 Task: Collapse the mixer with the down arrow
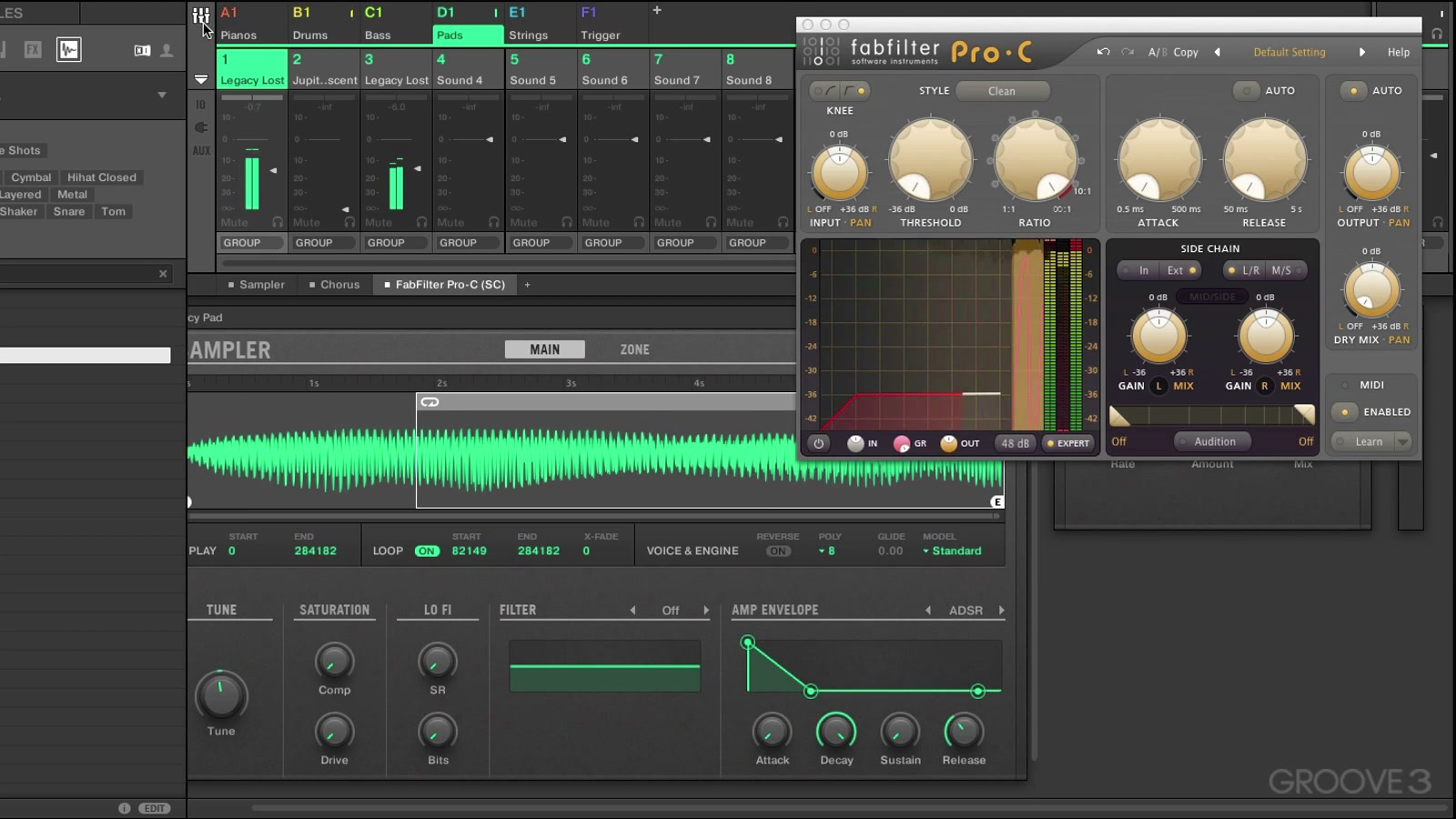click(201, 80)
